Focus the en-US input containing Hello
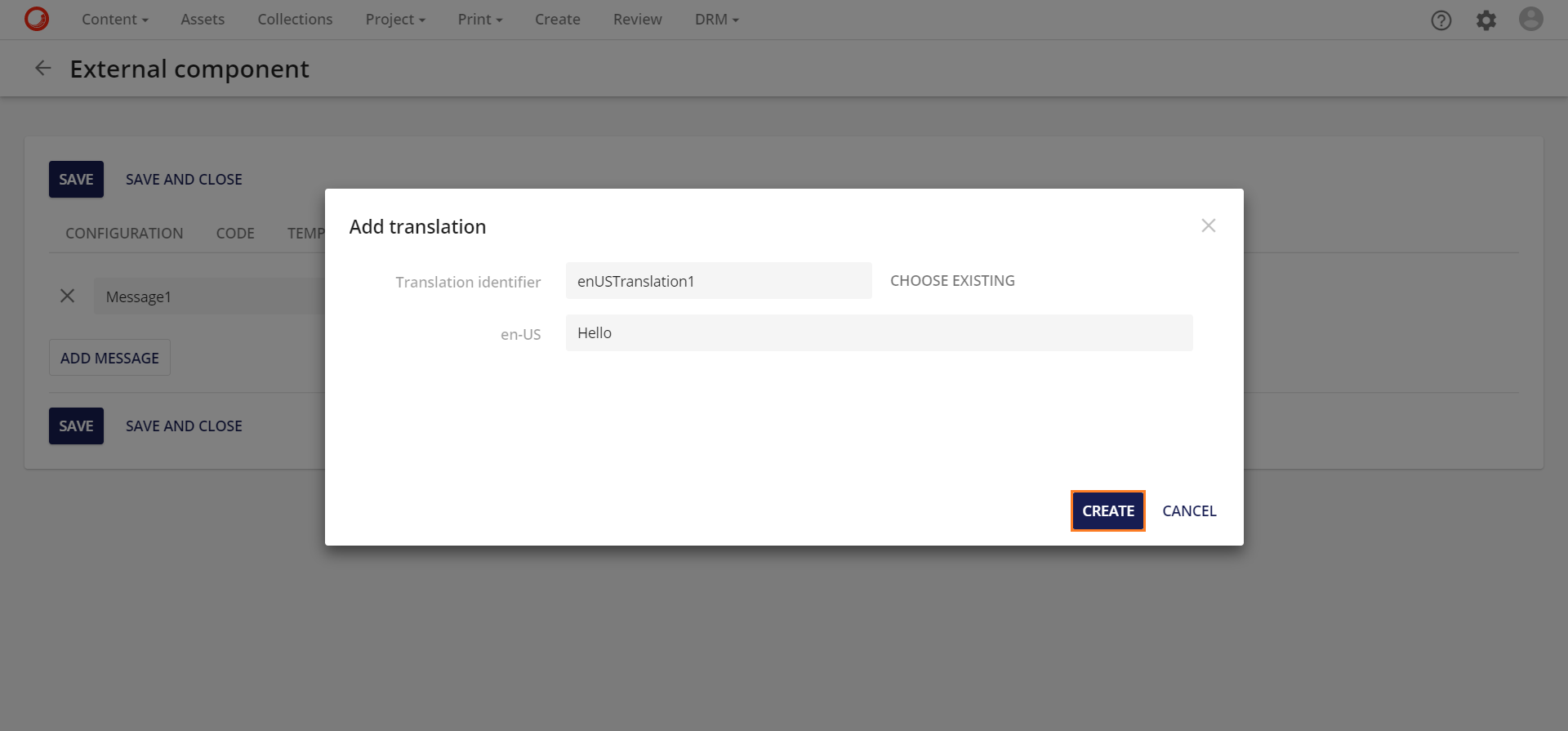1568x731 pixels. [x=879, y=332]
